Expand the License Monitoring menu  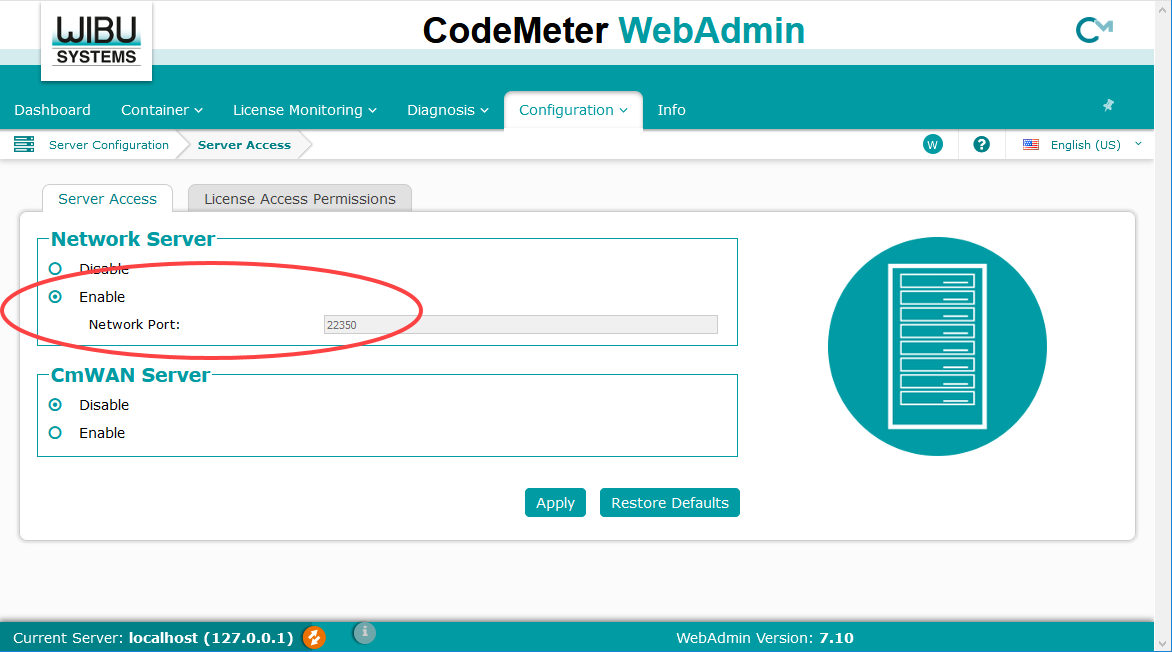click(x=304, y=110)
